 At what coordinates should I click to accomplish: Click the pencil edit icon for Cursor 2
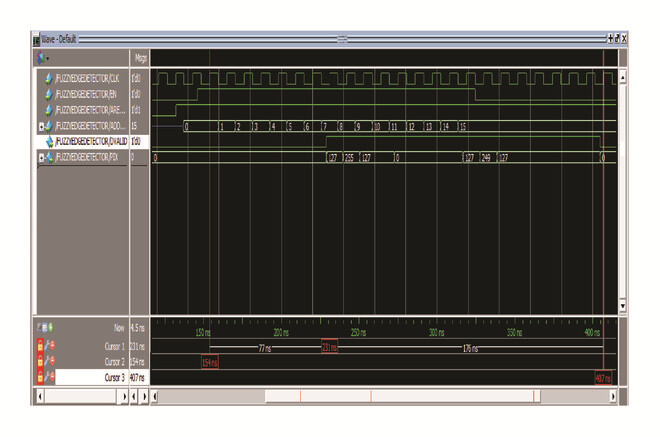pos(47,361)
